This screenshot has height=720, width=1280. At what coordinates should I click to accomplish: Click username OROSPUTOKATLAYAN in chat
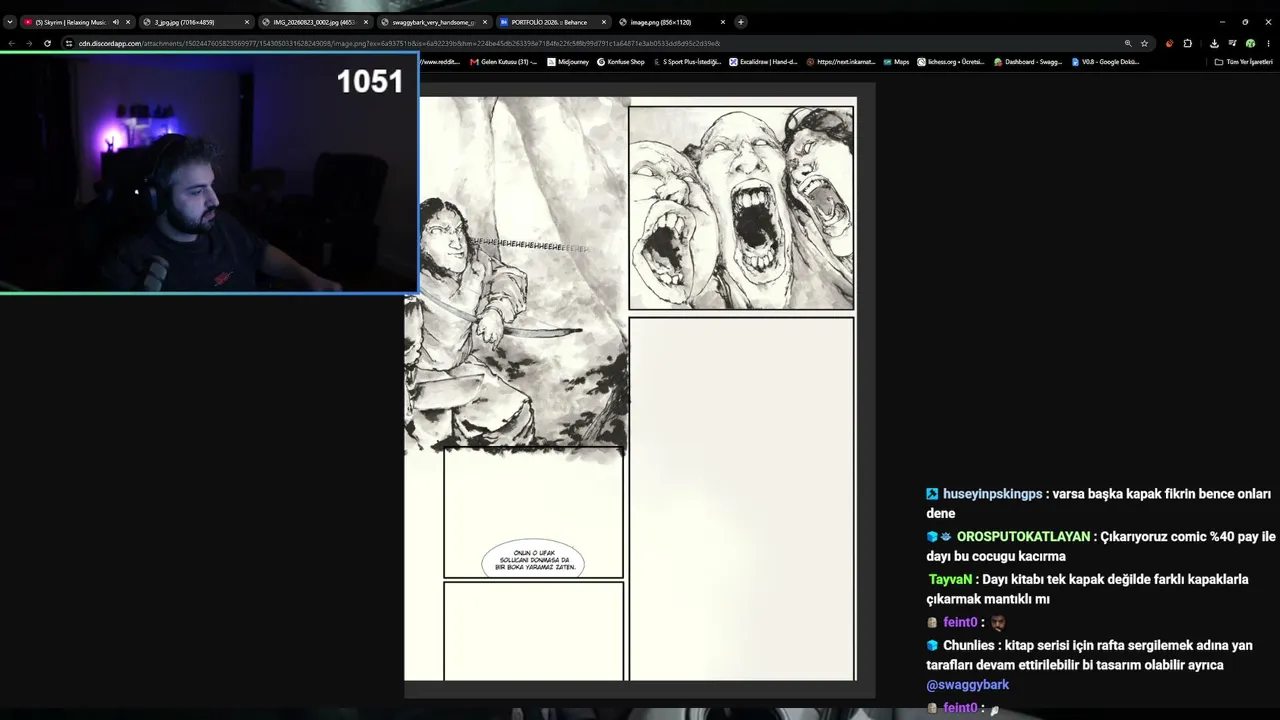tap(1023, 537)
